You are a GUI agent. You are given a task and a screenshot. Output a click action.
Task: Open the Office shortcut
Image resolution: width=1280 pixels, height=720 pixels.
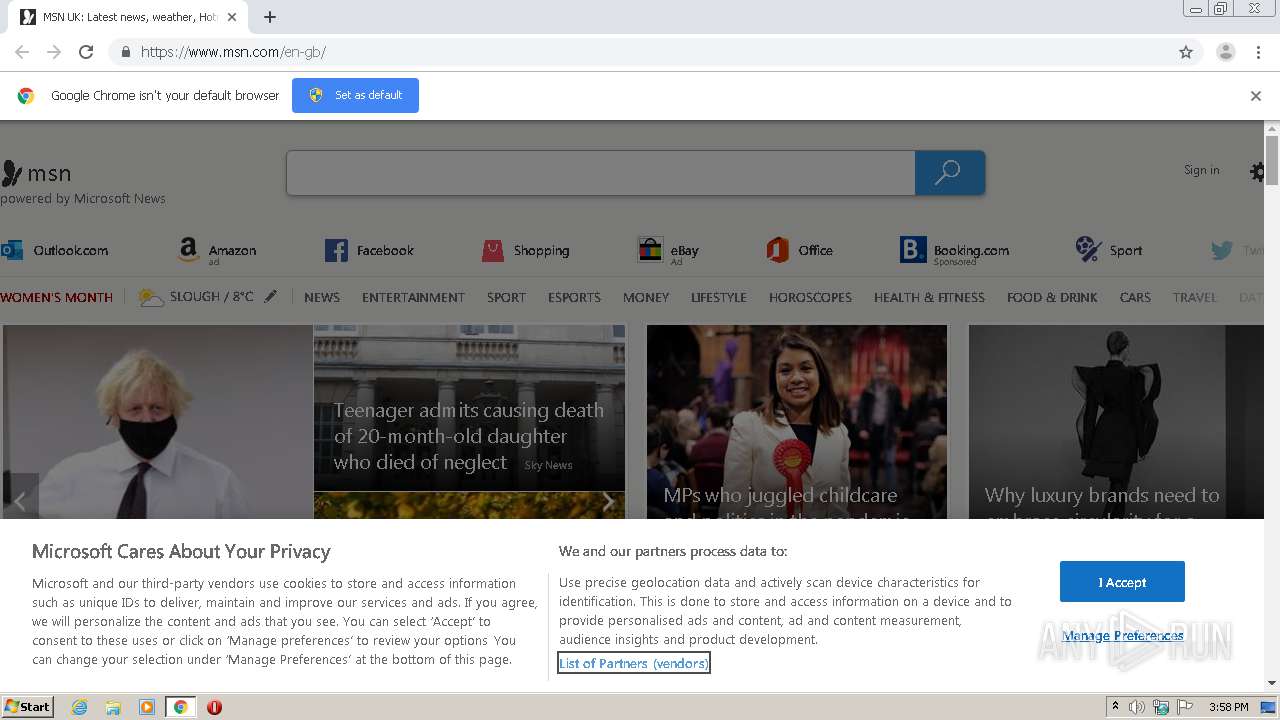[x=799, y=250]
